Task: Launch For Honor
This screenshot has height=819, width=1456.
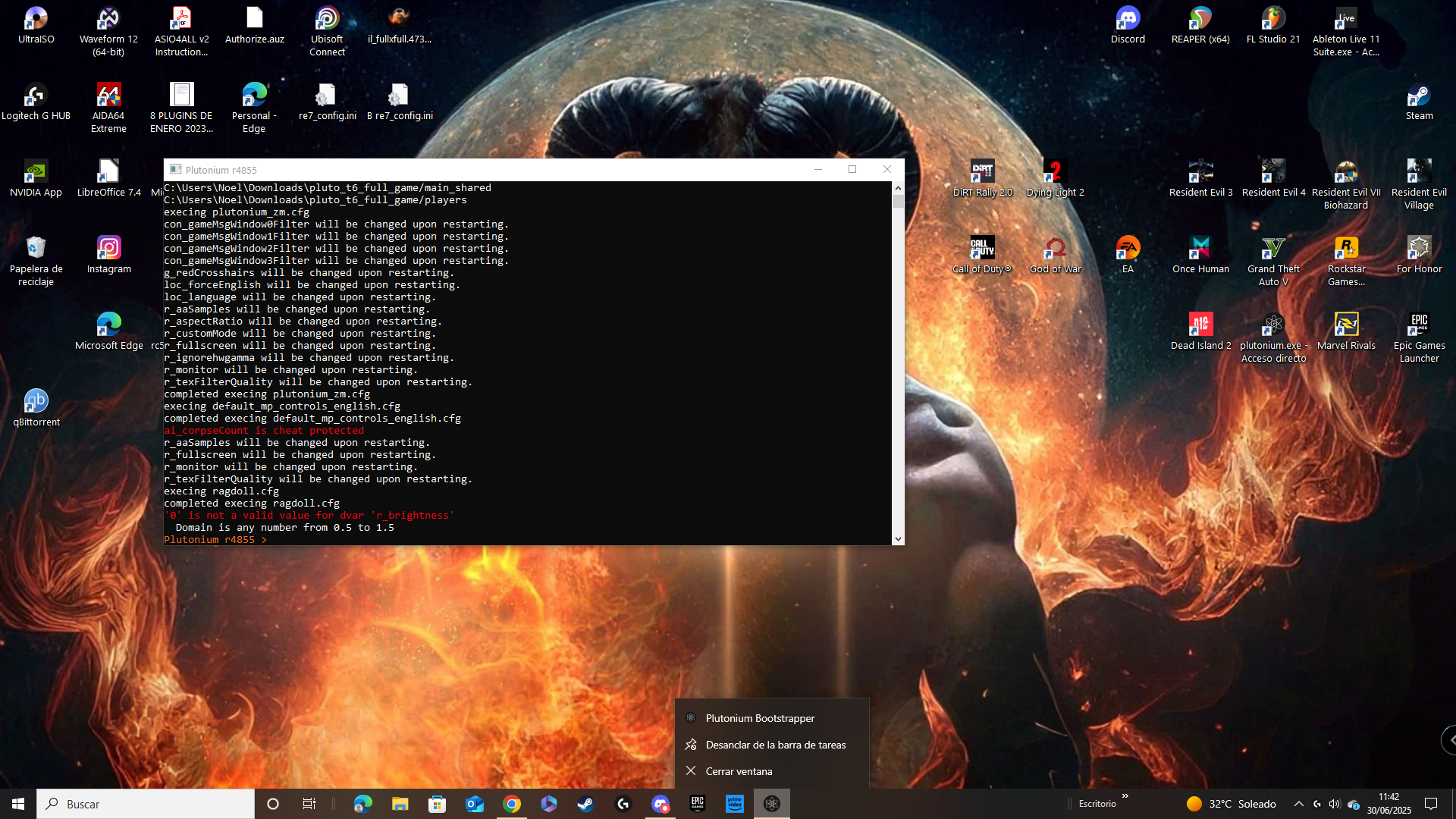Action: (1419, 256)
